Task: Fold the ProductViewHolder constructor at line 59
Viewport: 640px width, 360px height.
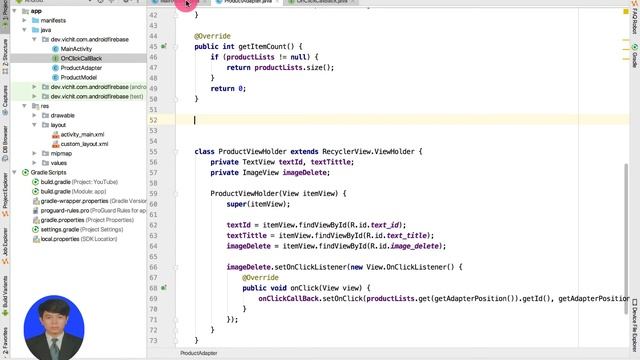Action: [x=176, y=194]
